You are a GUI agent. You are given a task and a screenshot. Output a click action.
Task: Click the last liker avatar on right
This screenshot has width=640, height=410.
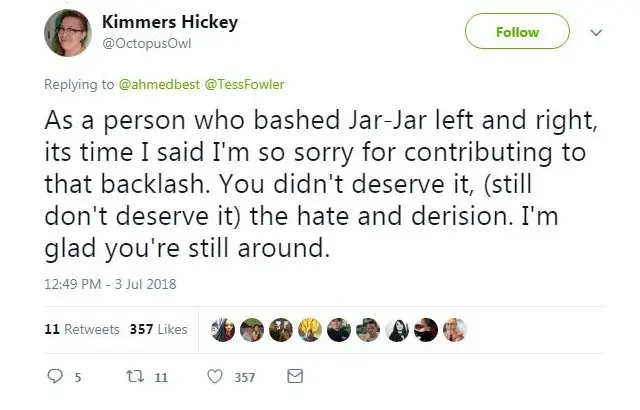pos(457,329)
